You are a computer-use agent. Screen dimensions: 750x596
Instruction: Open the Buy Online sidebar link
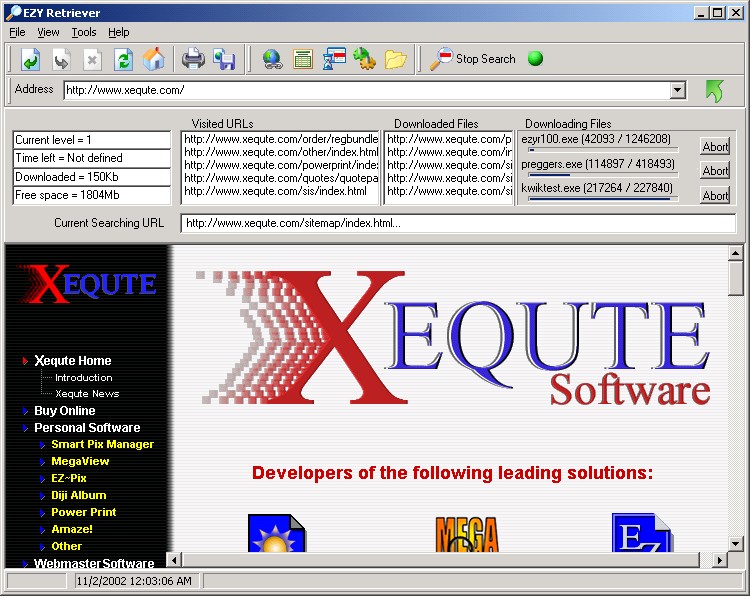(64, 411)
